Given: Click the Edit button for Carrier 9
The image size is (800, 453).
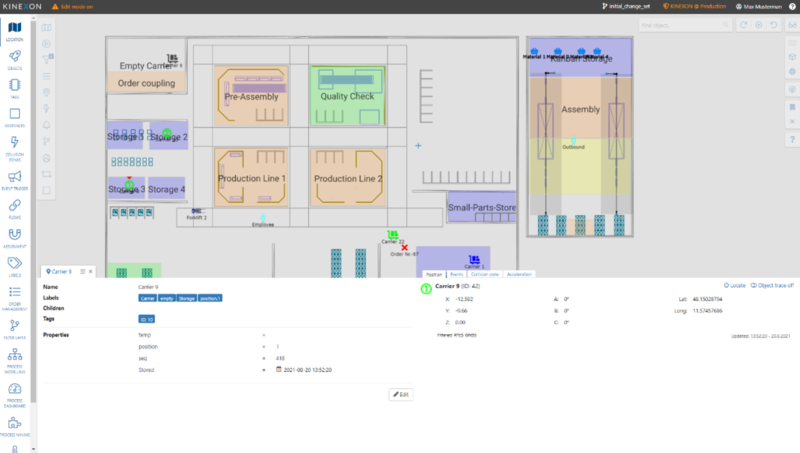Looking at the screenshot, I should pos(401,395).
